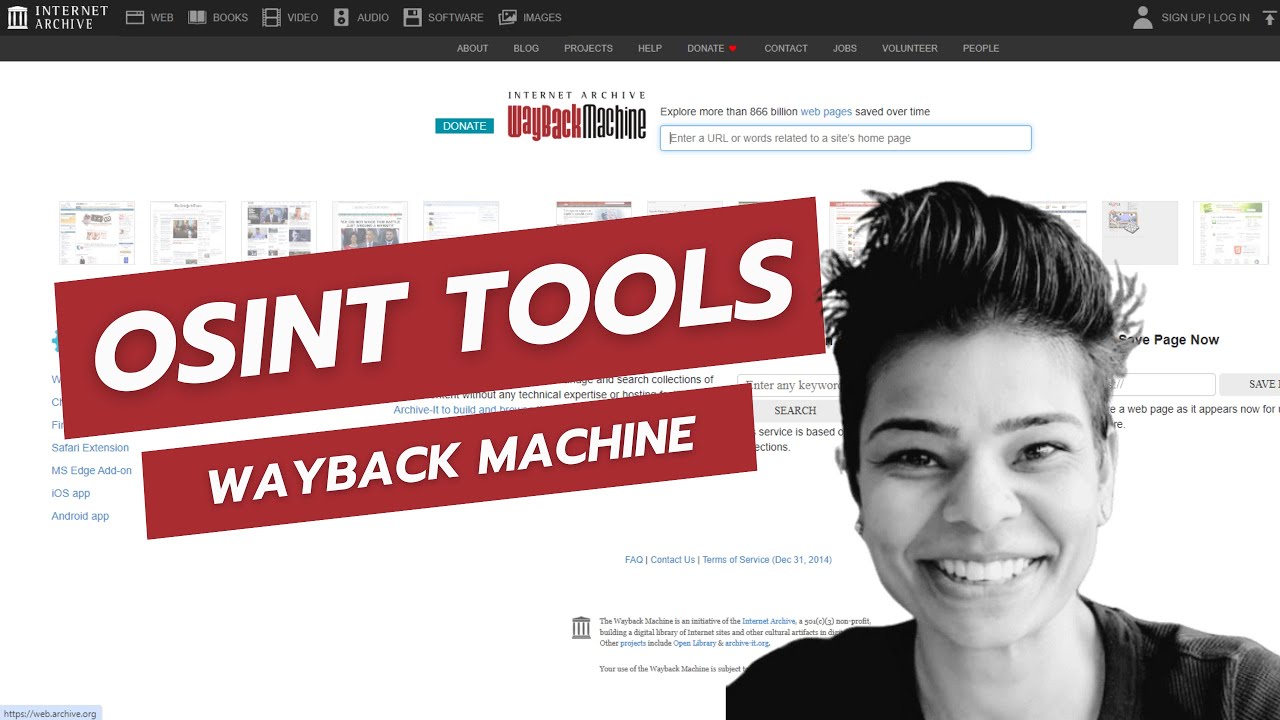Viewport: 1280px width, 720px height.
Task: Click the red heart beside Donate
Action: (x=732, y=48)
